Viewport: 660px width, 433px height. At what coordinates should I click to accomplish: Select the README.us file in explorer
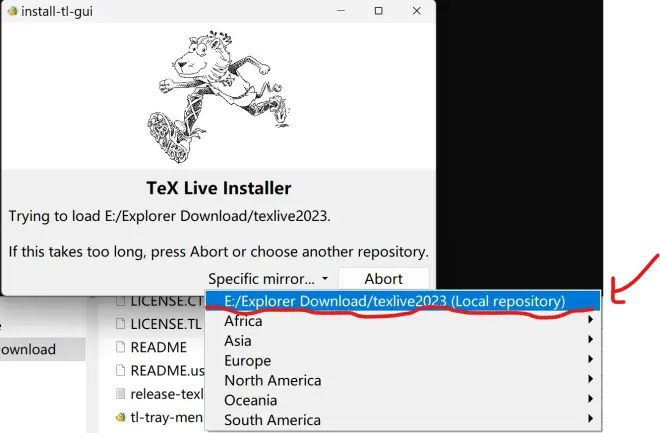(x=160, y=370)
